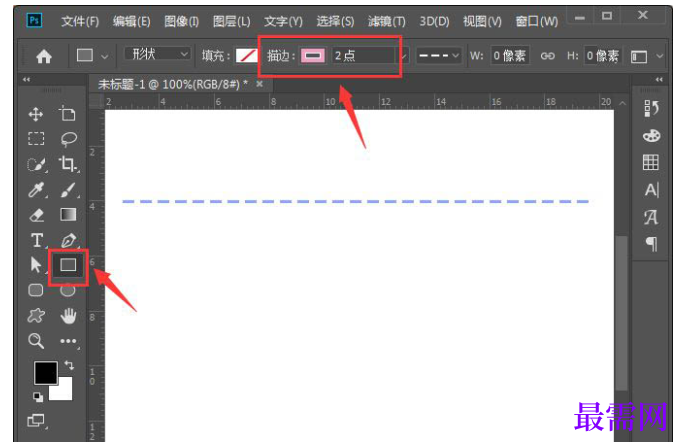Select the Move tool
Screen dimensions: 686x448
[36, 115]
